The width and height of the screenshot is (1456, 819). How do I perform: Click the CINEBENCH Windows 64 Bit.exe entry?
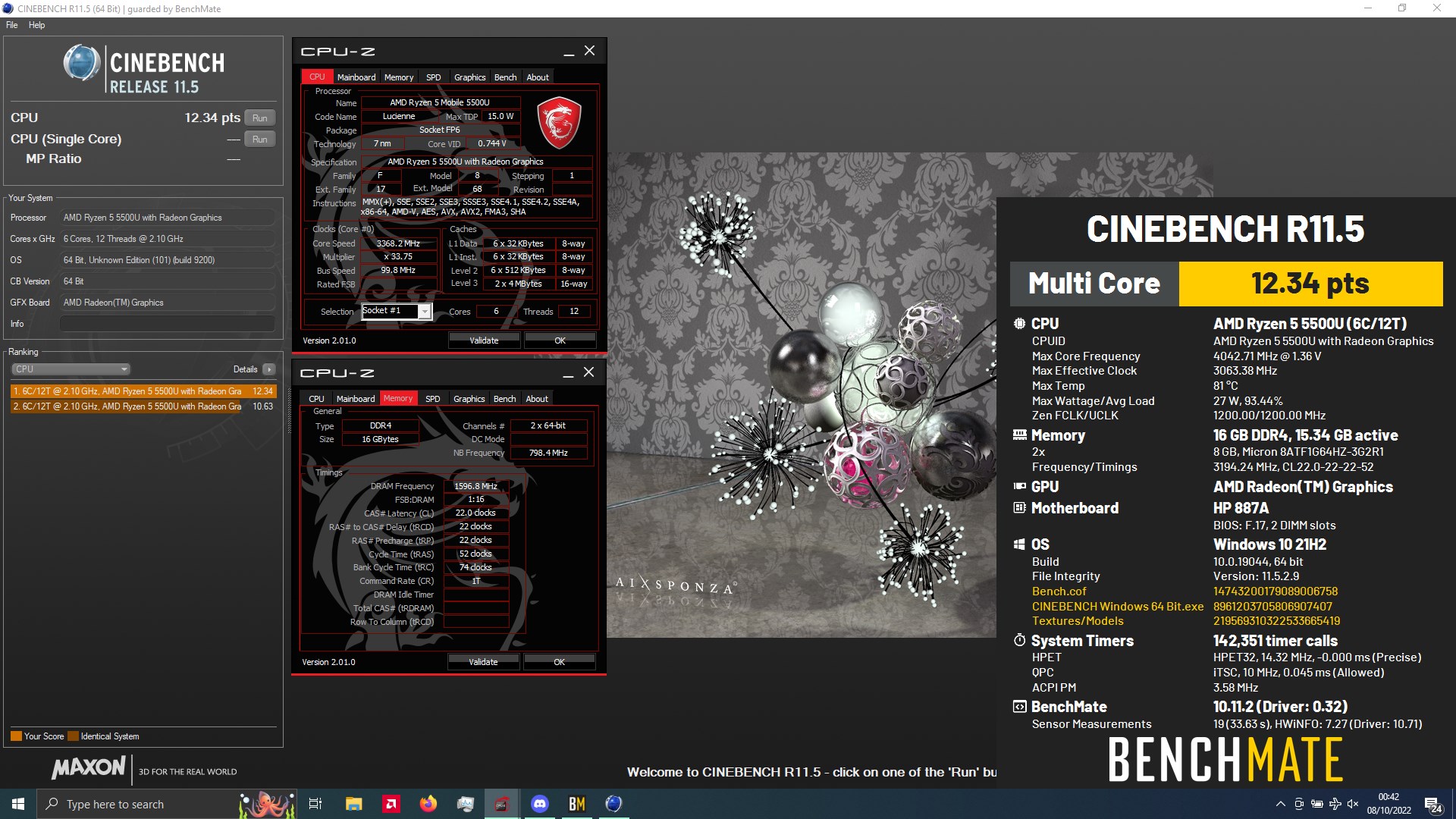point(1117,607)
